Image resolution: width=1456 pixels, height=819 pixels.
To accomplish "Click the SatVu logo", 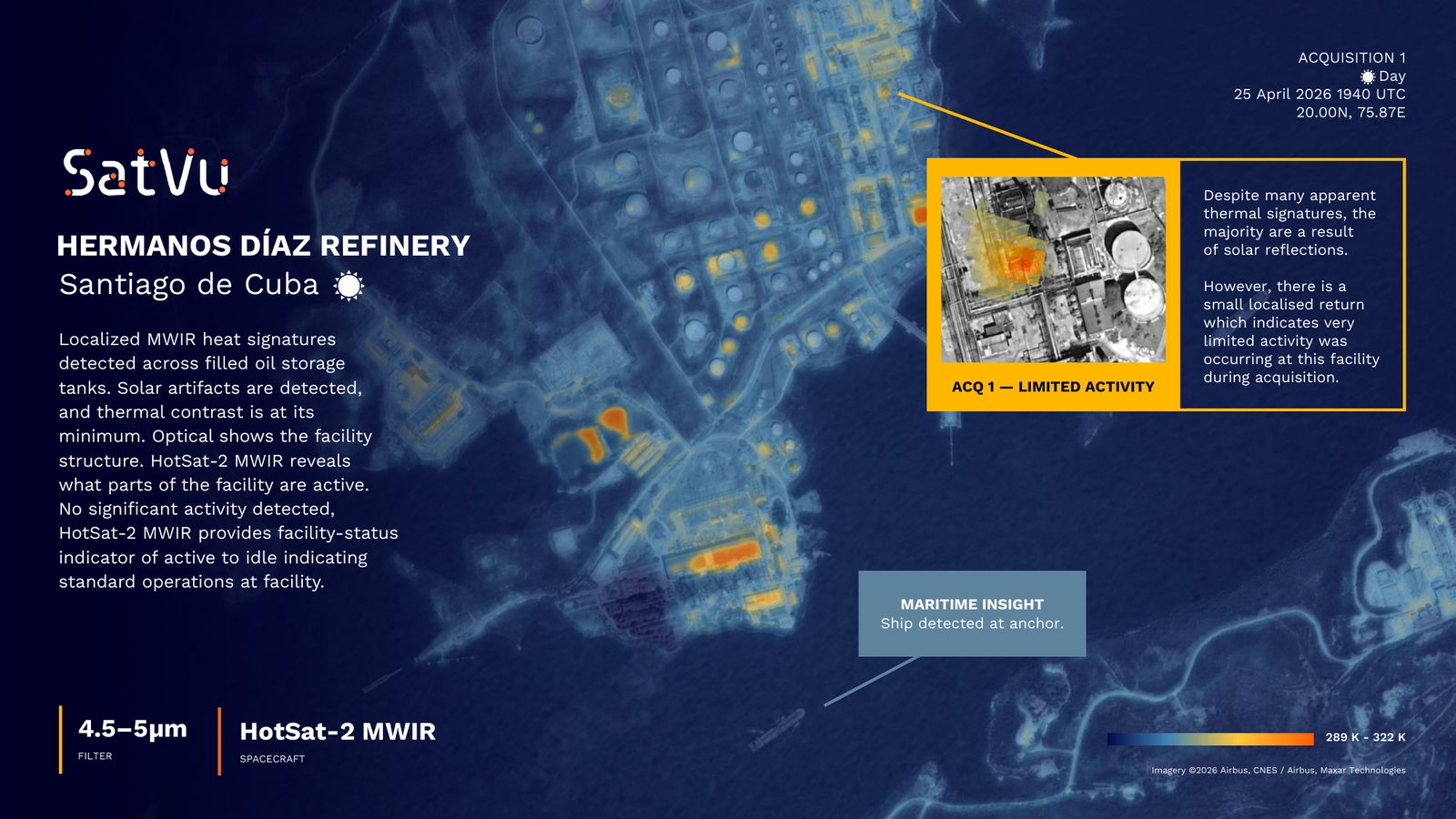I will coord(146,172).
